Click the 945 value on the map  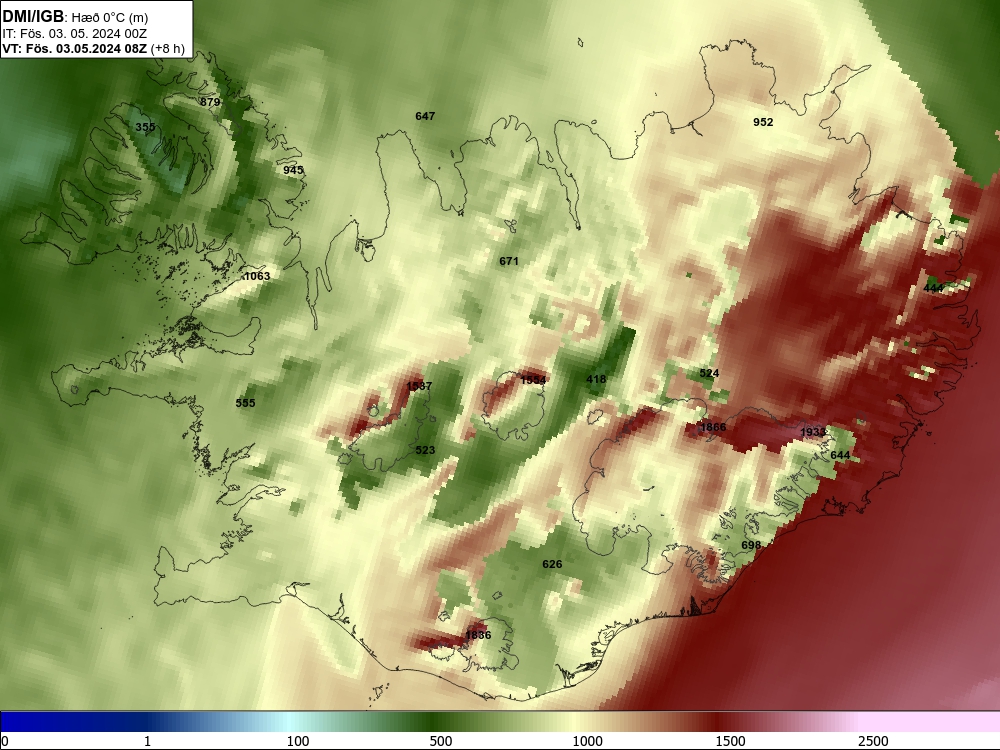(x=293, y=170)
